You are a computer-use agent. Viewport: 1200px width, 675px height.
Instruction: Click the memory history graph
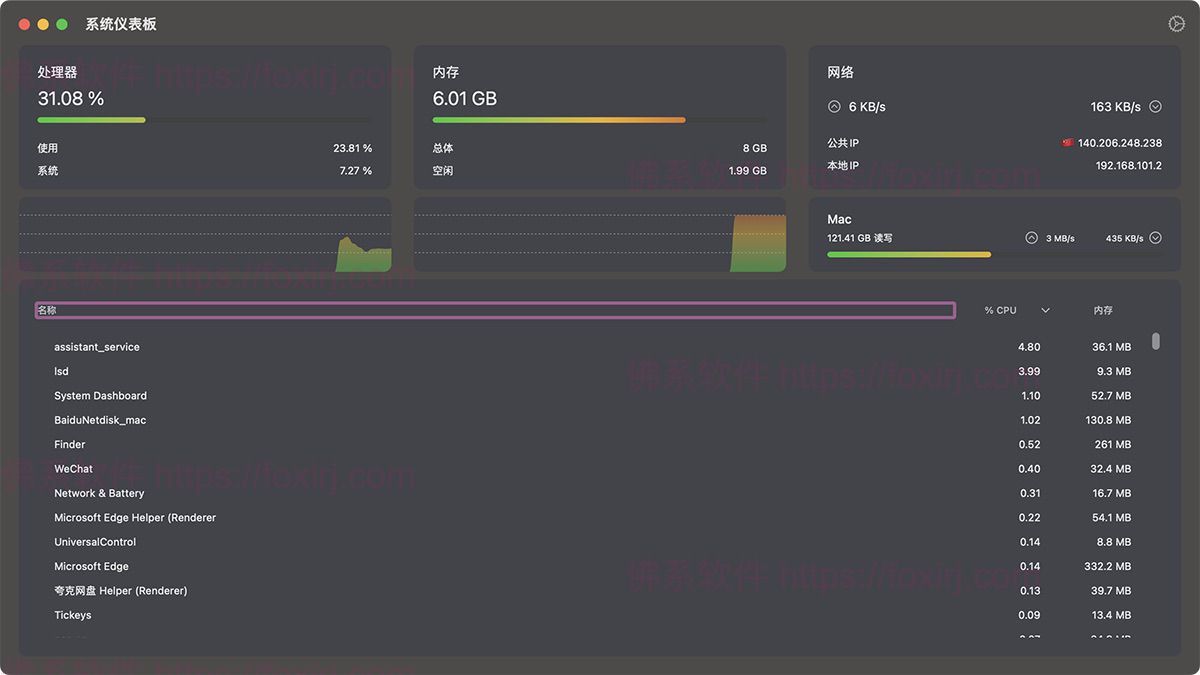600,235
